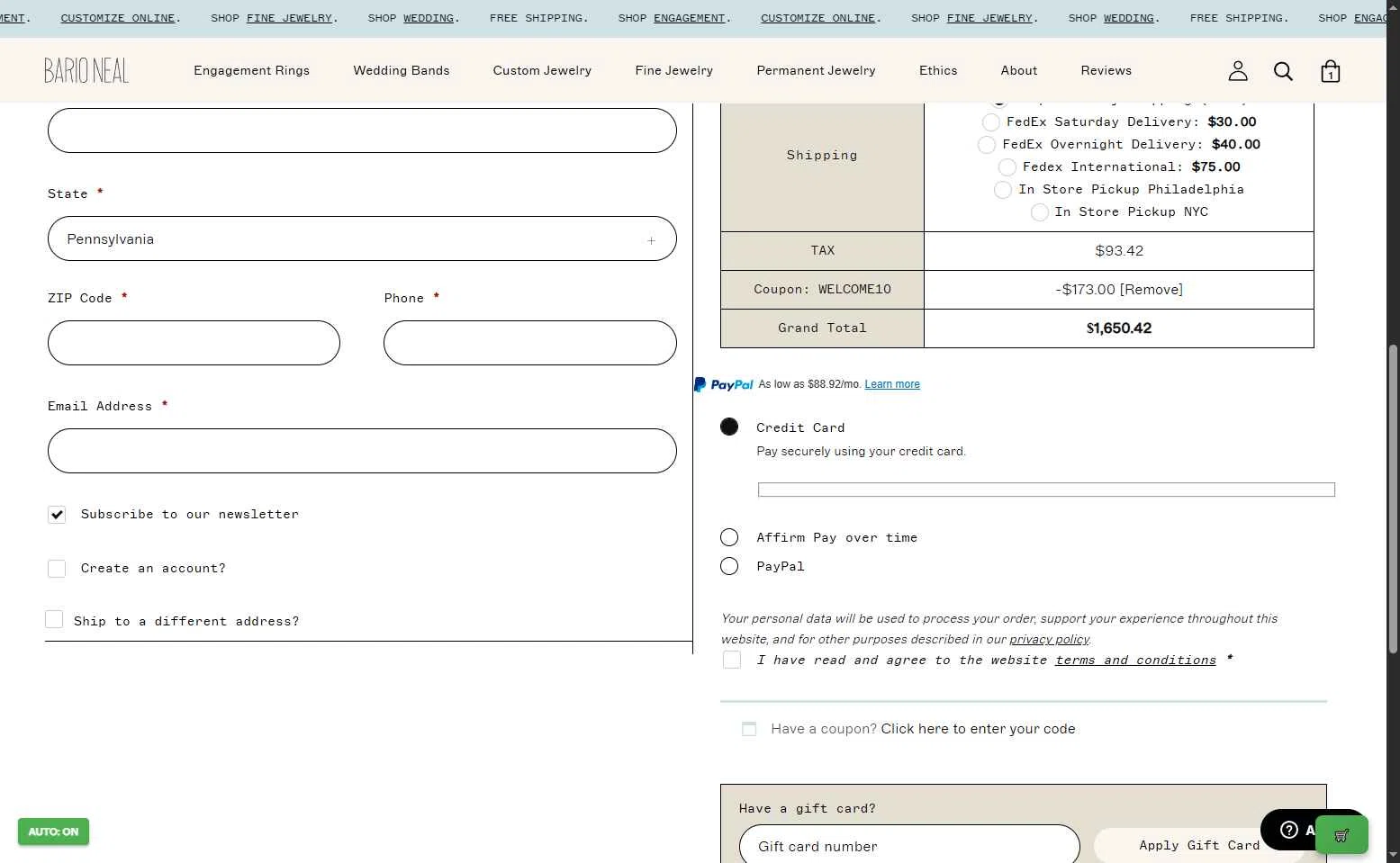This screenshot has height=863, width=1400.
Task: Click the Bario Neal logo
Action: pos(86,70)
